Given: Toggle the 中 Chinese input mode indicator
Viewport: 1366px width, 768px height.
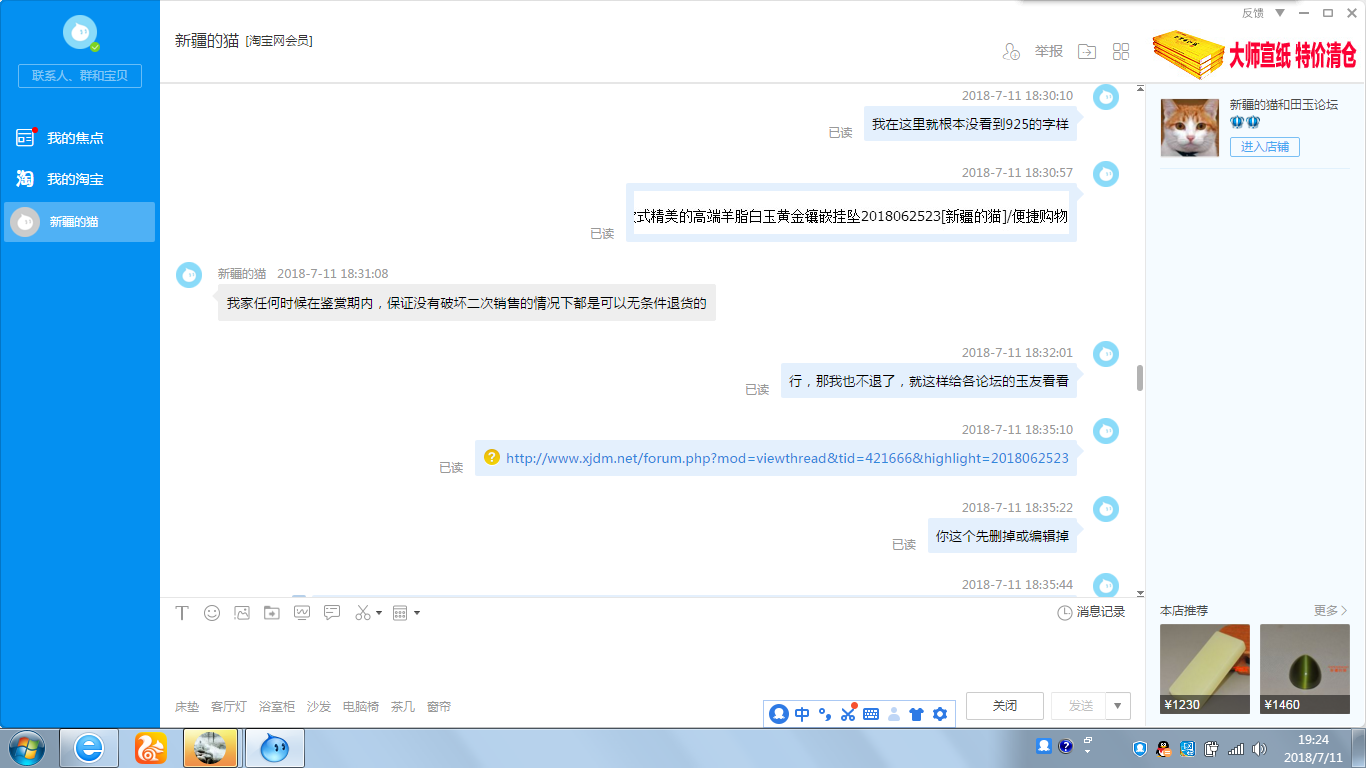Looking at the screenshot, I should click(802, 714).
